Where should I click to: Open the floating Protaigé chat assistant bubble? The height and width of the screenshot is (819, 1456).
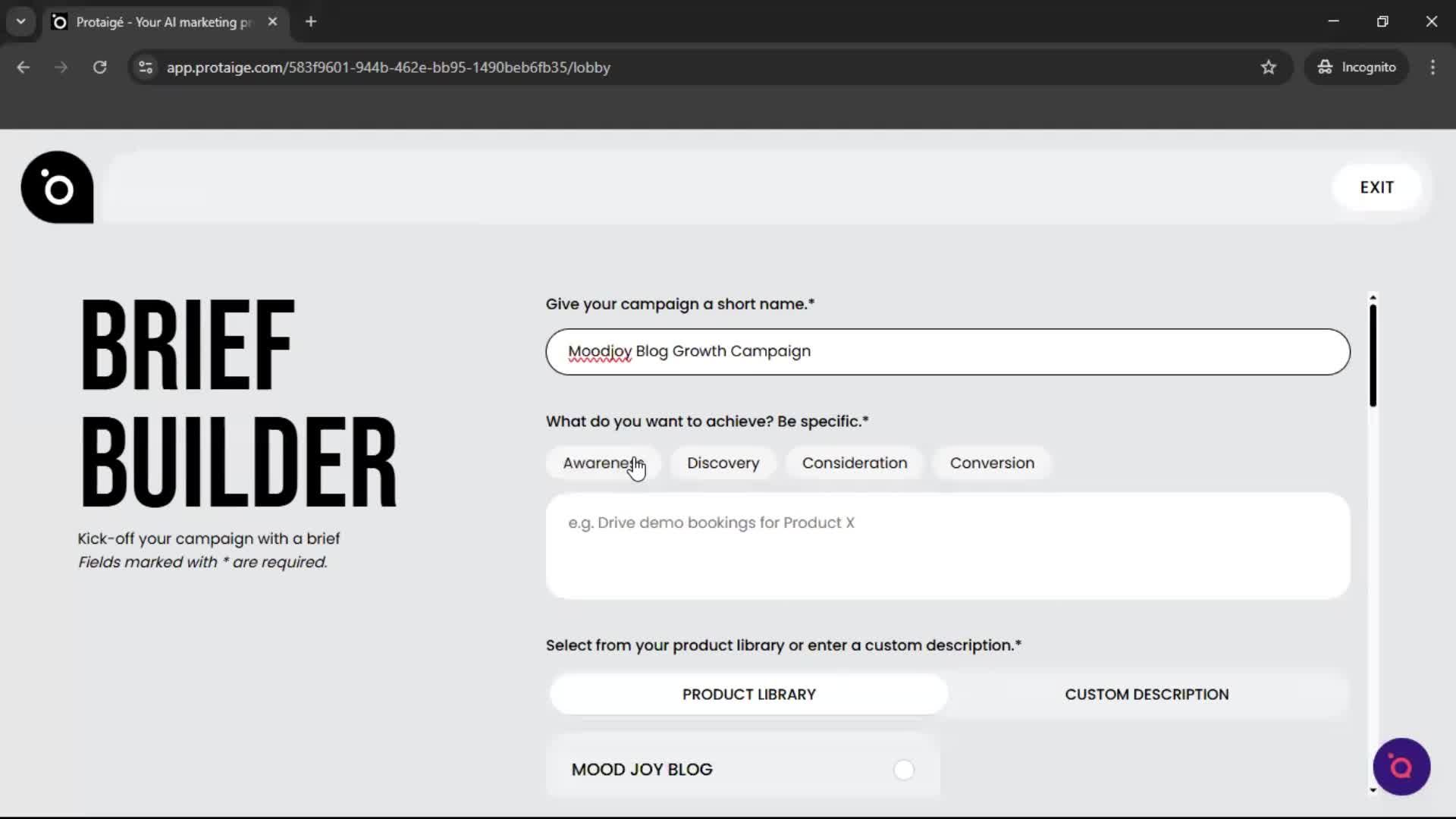click(x=1401, y=767)
